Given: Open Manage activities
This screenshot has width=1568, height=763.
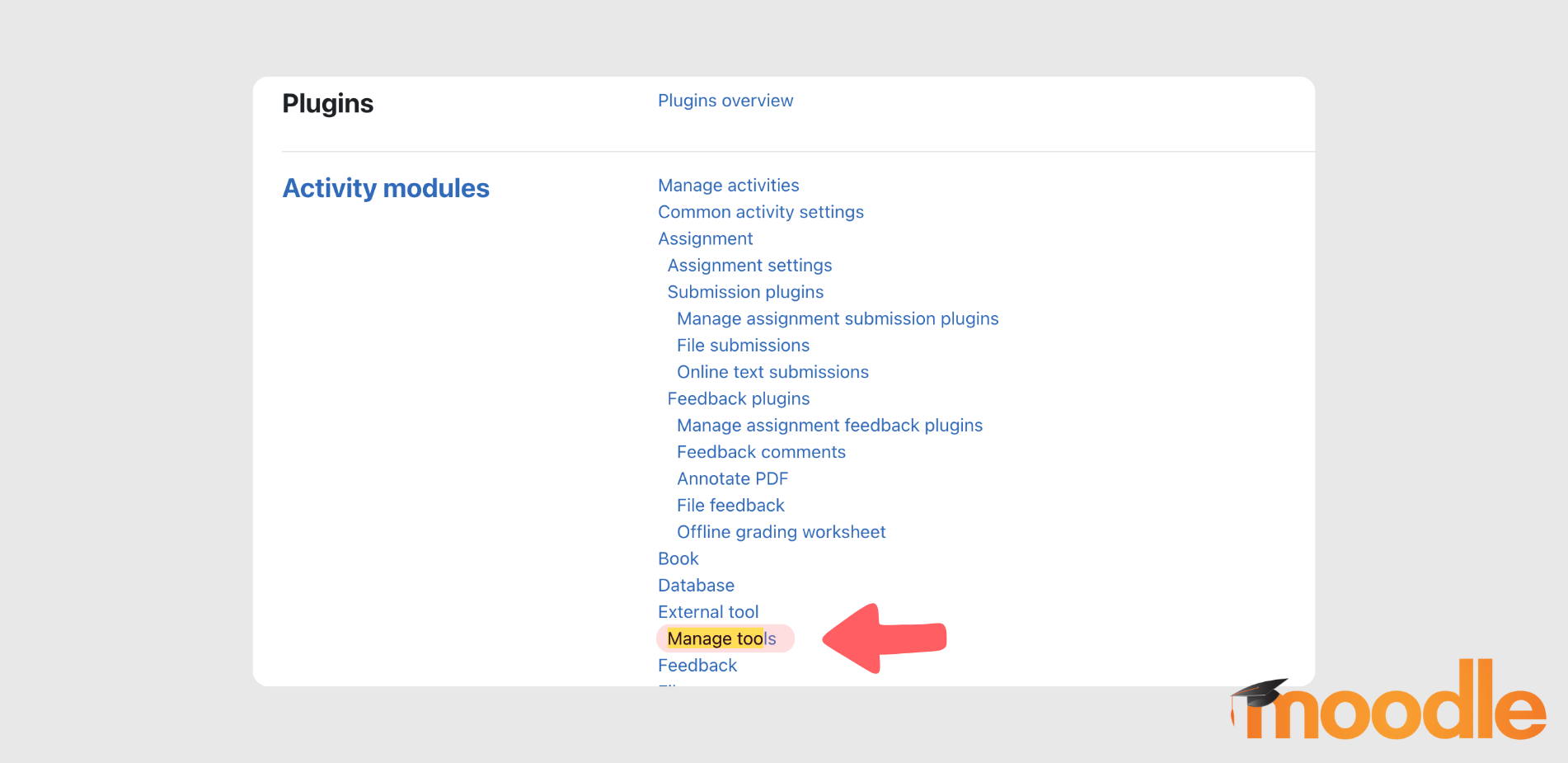Looking at the screenshot, I should coord(728,186).
